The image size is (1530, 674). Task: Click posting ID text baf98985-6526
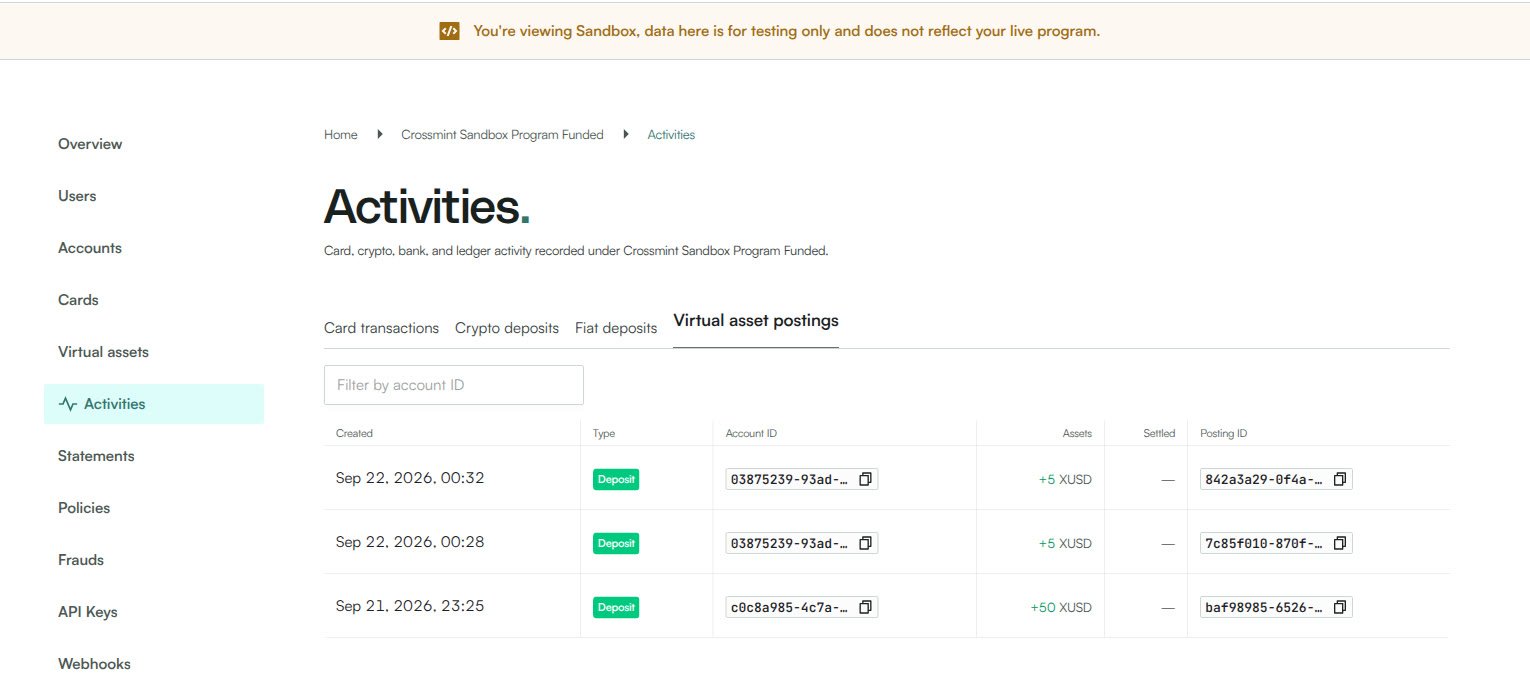point(1264,607)
